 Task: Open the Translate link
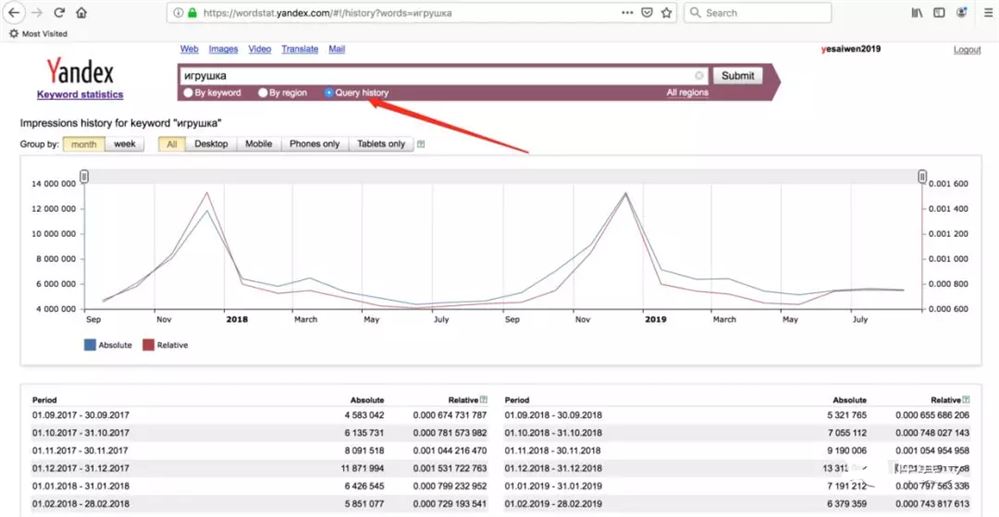pyautogui.click(x=299, y=49)
